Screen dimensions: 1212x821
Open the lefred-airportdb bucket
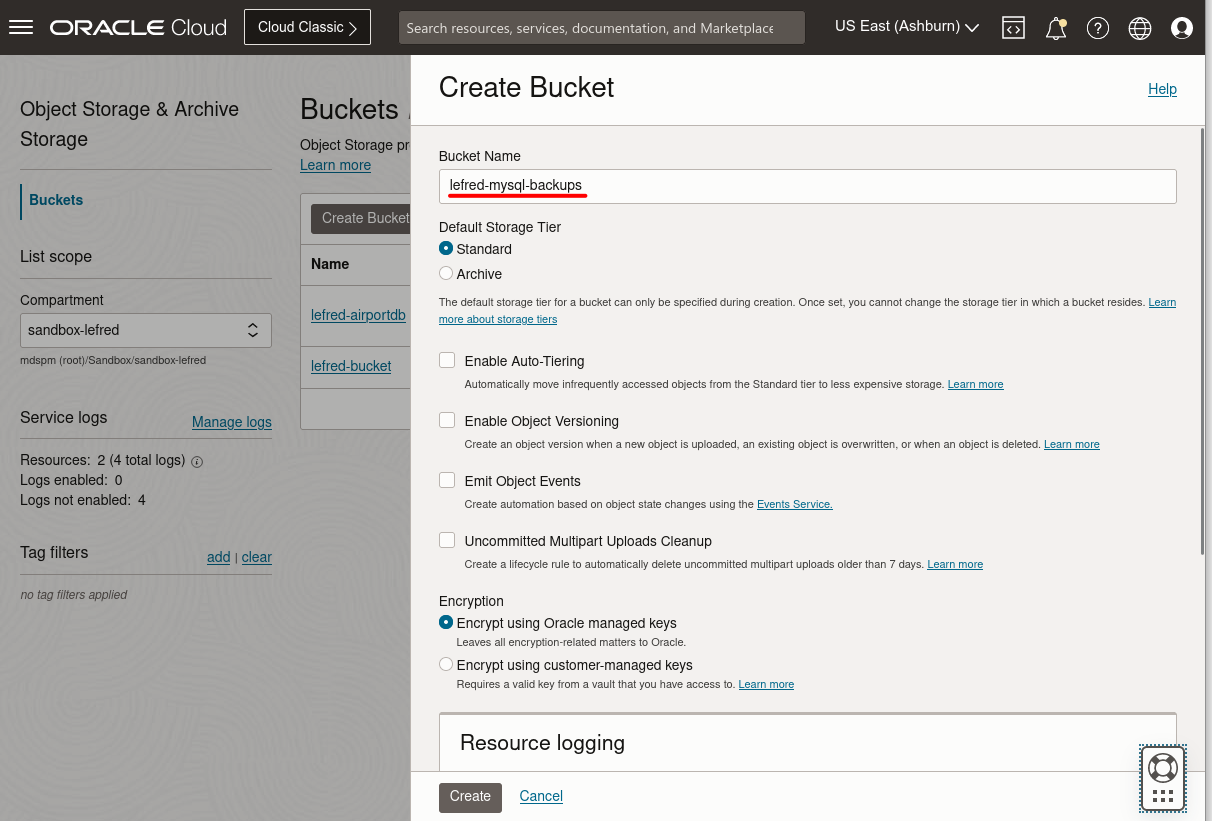(358, 314)
